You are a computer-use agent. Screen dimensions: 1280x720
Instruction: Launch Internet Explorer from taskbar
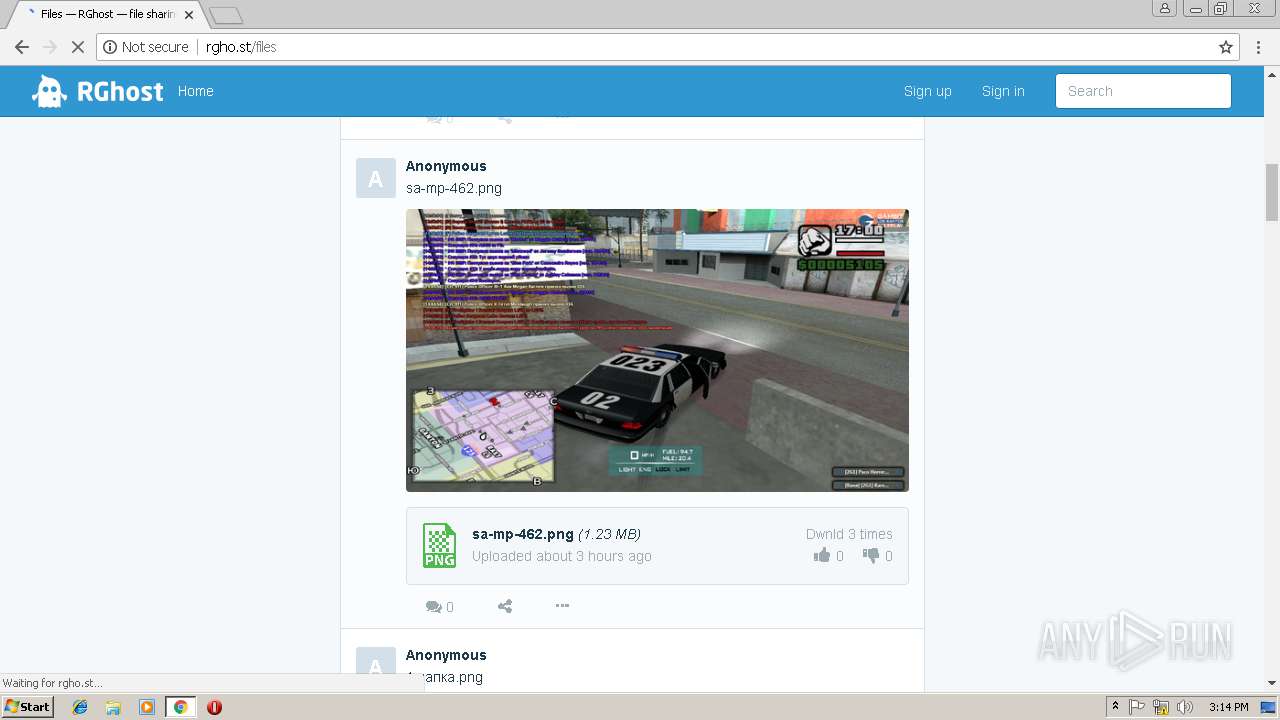[80, 707]
